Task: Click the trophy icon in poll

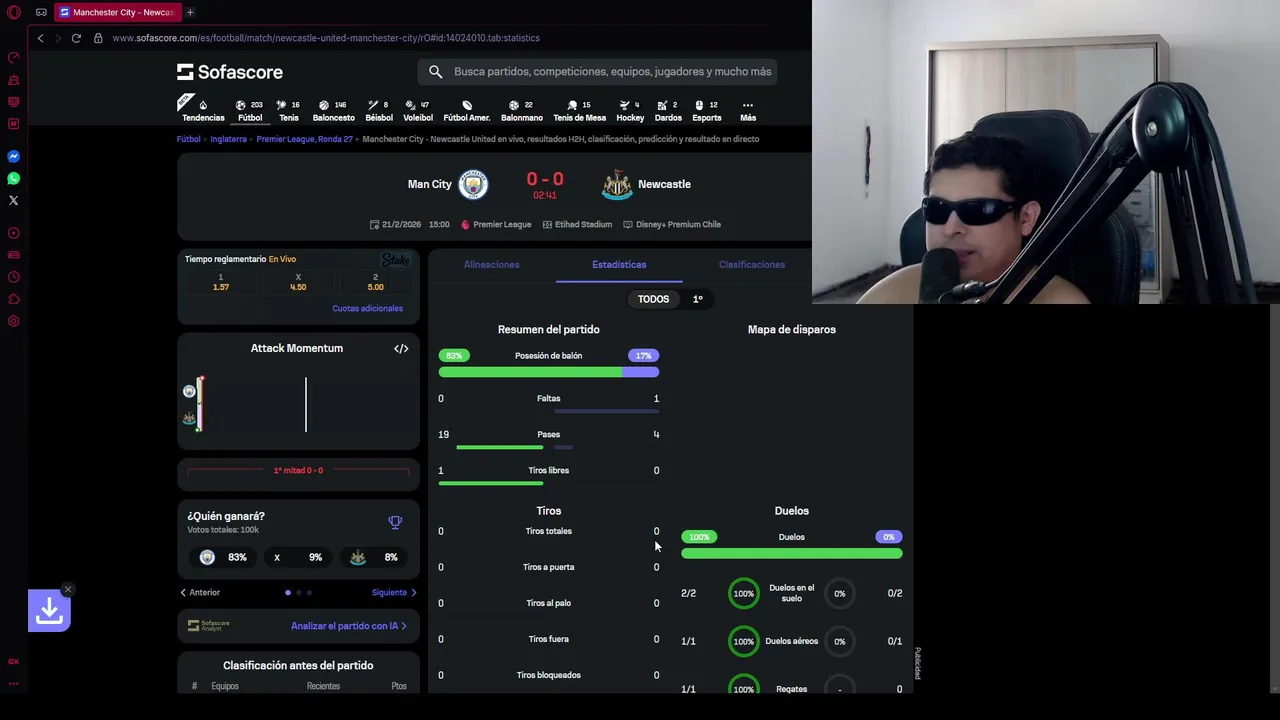Action: [395, 522]
